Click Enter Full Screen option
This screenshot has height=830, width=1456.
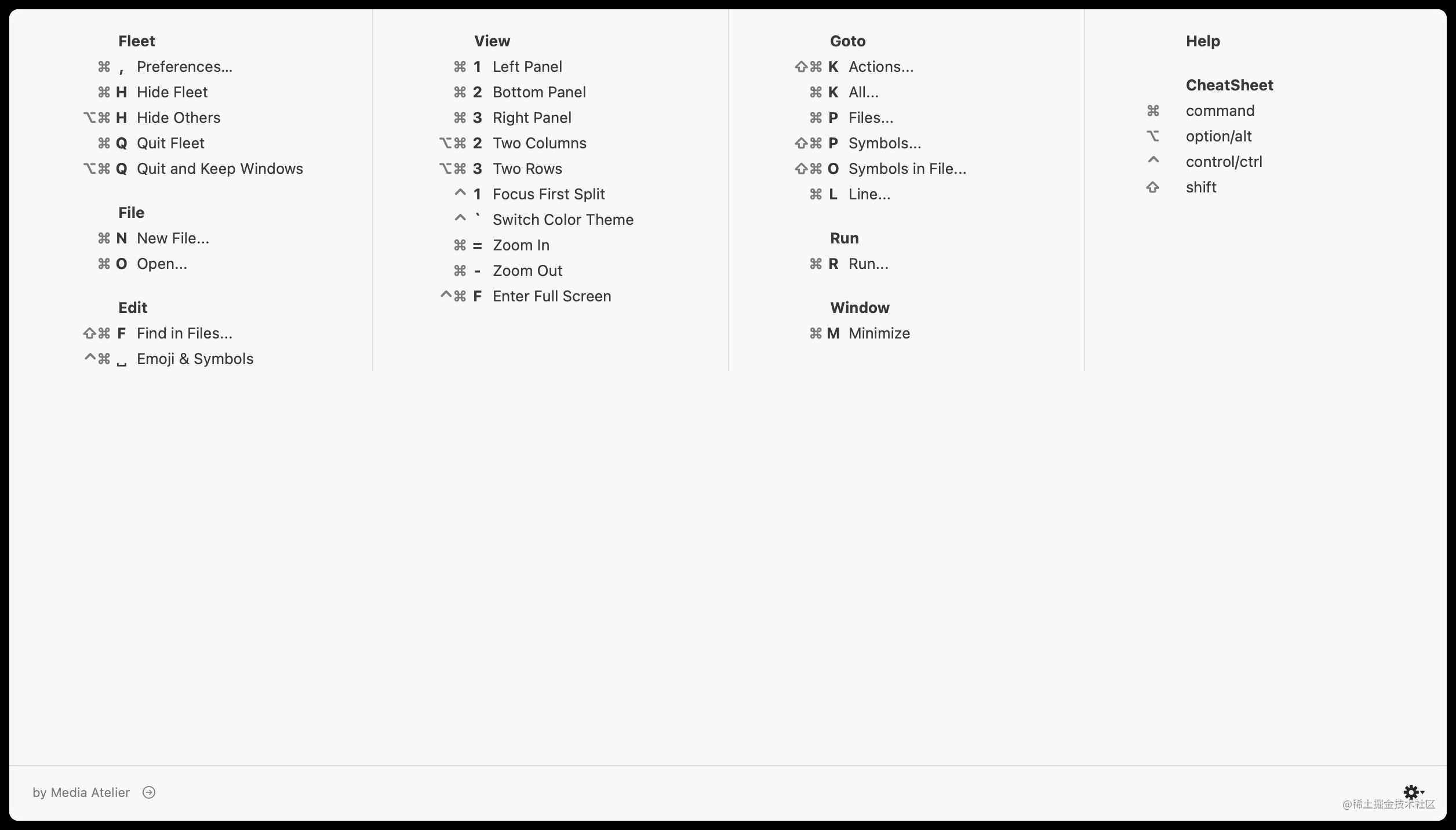coord(553,296)
